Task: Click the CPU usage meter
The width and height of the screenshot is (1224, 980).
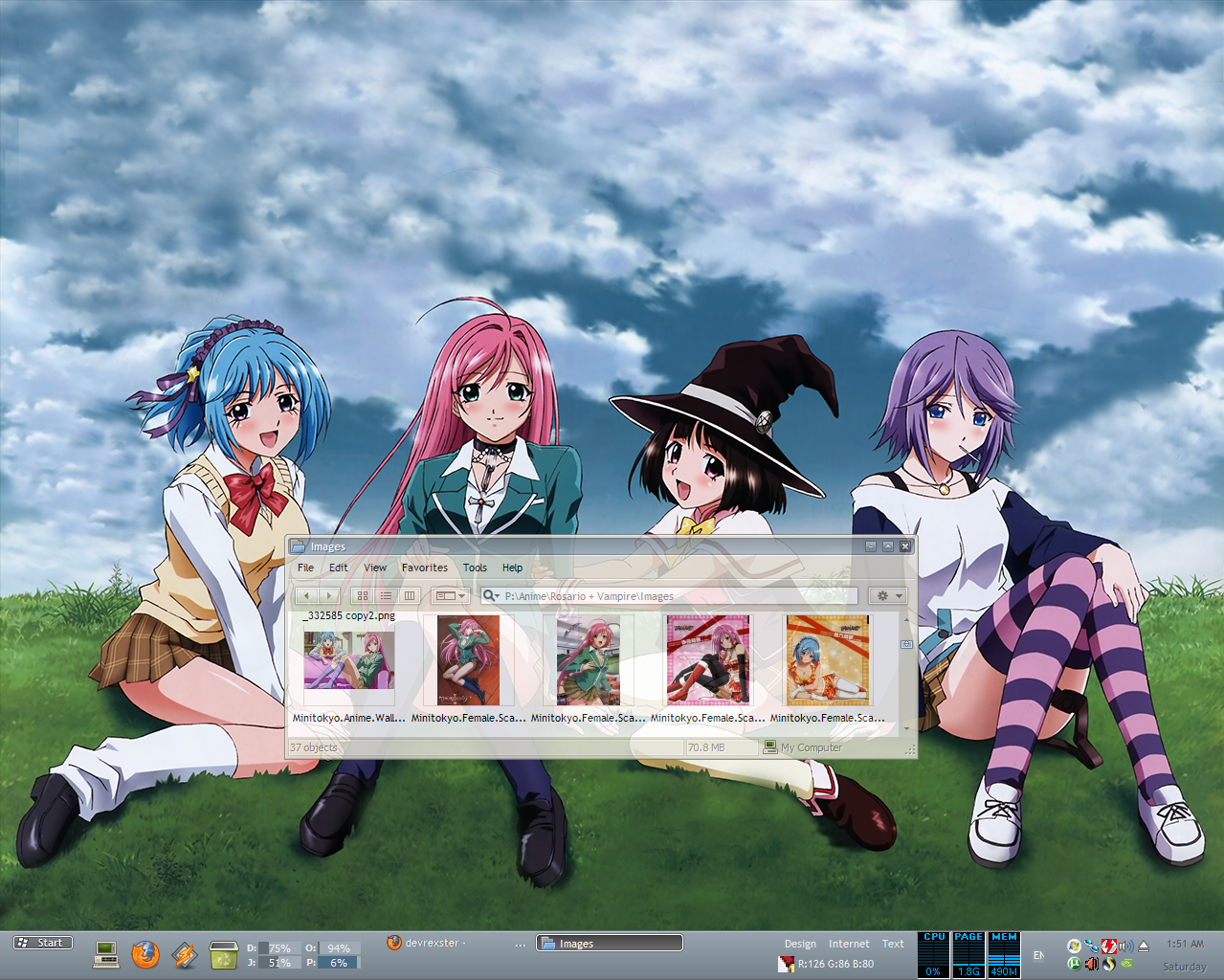Action: 933,954
